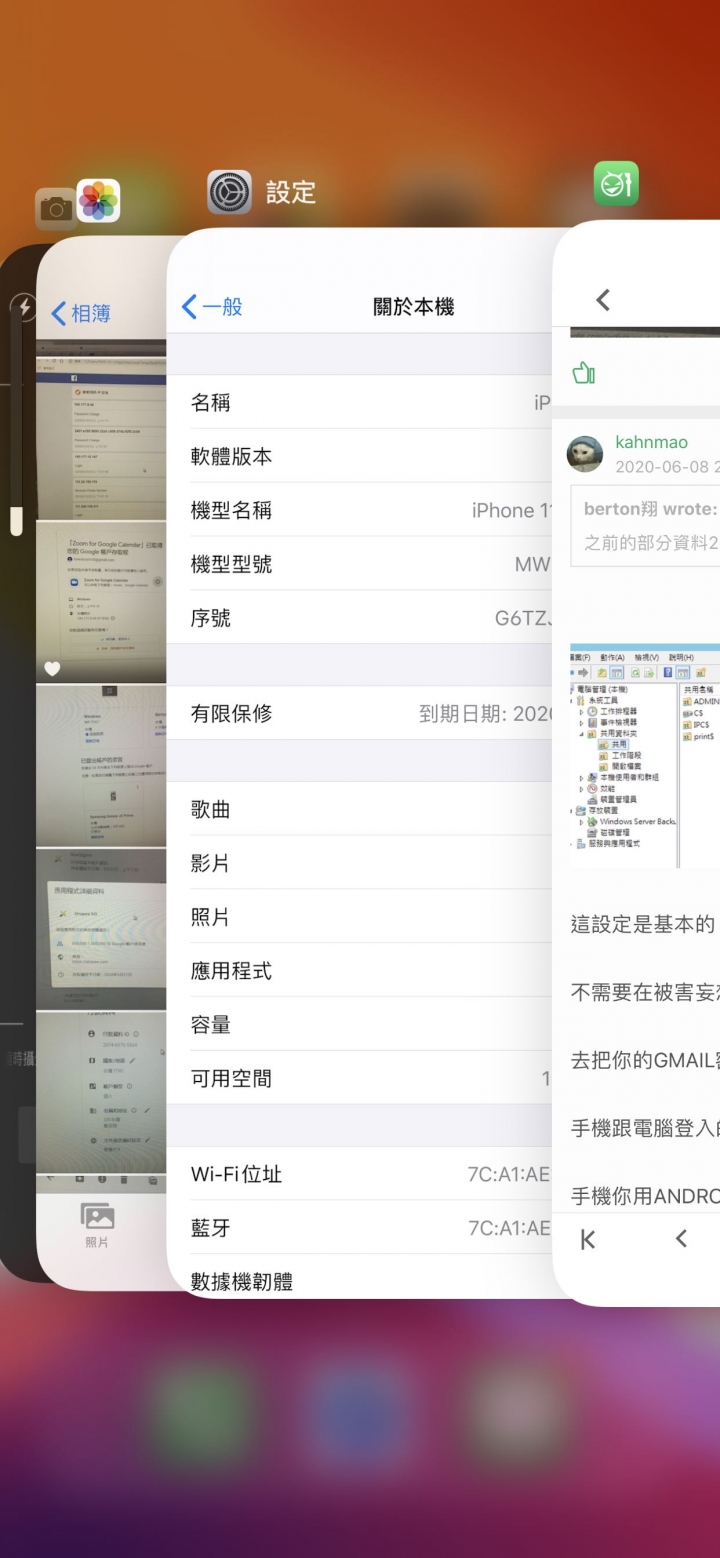Screen dimensions: 720x1558
Task: Select the 應用程式 row
Action: click(360, 971)
